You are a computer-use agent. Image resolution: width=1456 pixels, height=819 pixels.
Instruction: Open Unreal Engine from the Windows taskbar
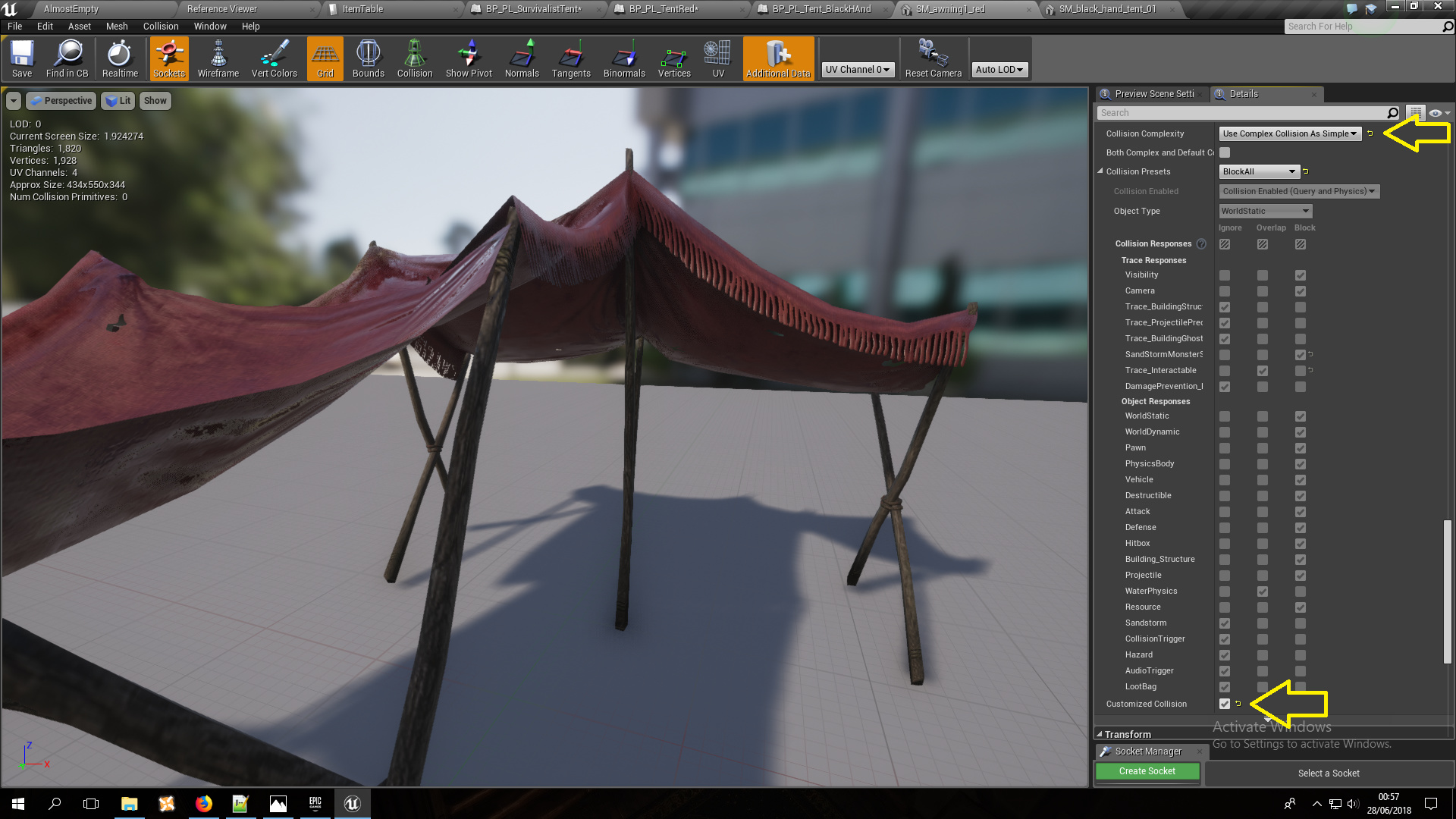point(353,804)
